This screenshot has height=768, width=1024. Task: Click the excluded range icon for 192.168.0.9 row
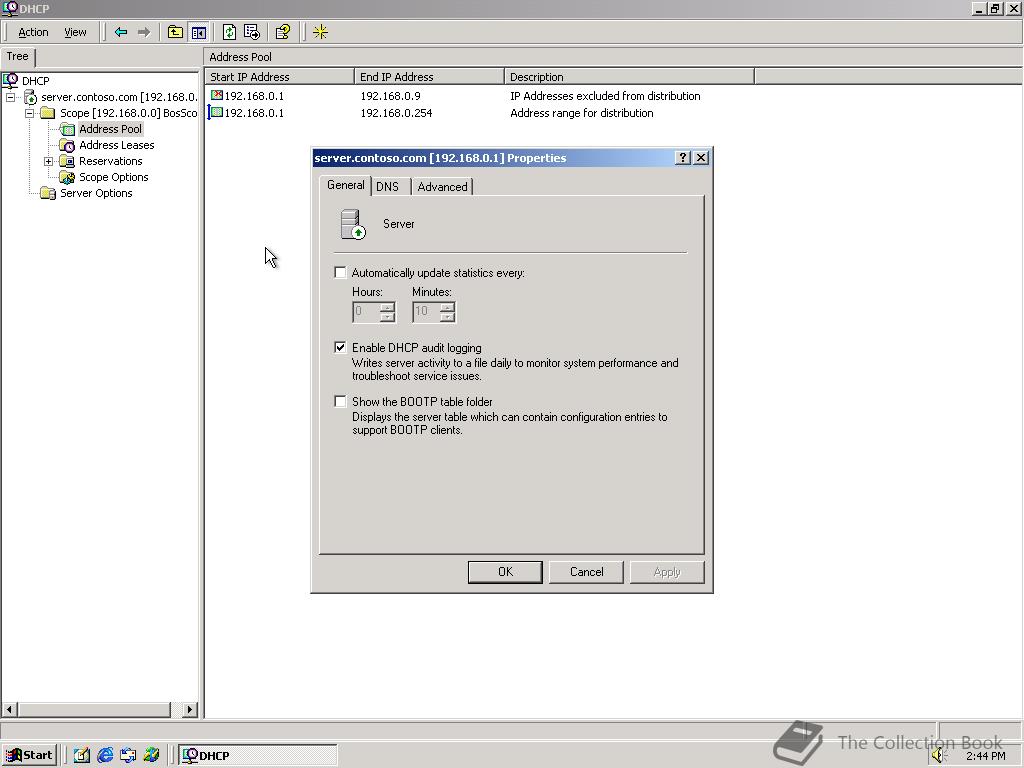pyautogui.click(x=217, y=95)
